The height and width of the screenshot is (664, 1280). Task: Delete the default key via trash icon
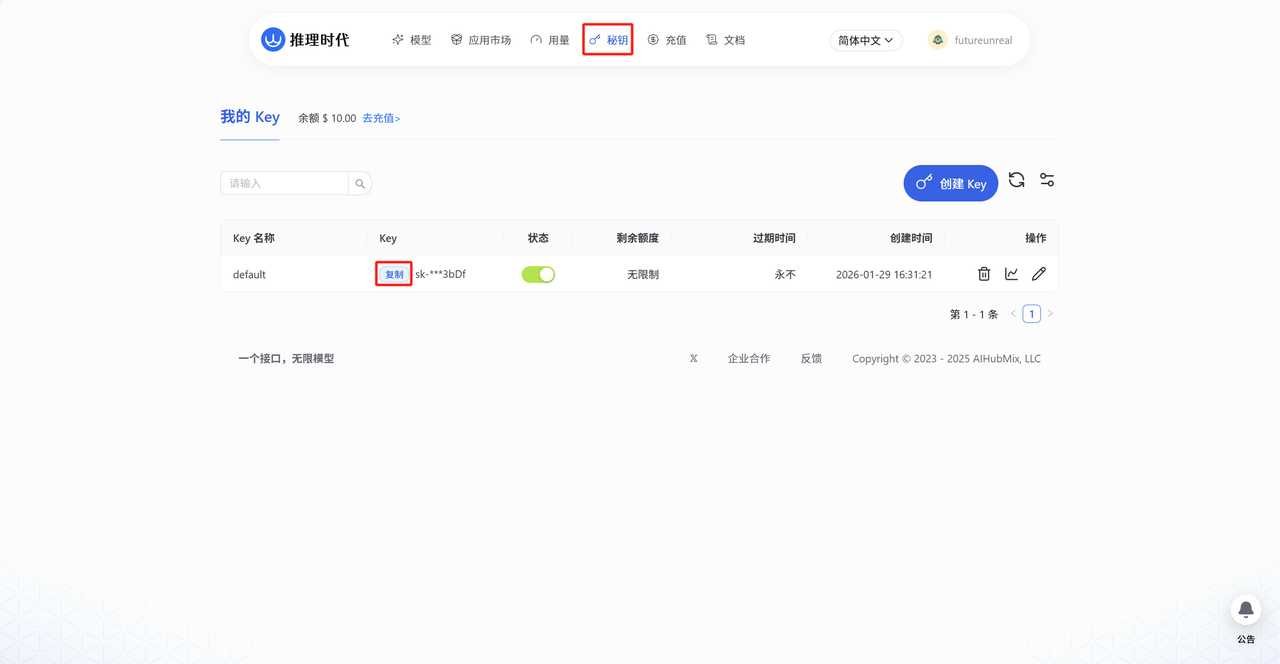[x=984, y=274]
